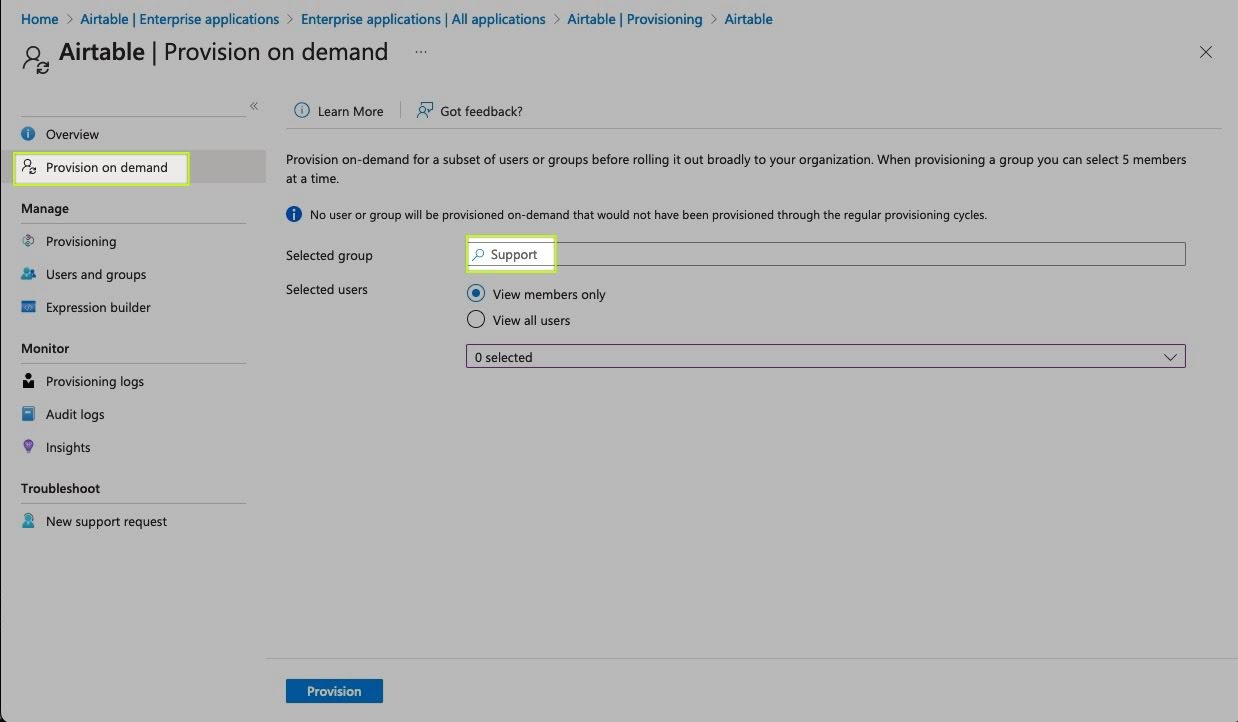Expand the 0 selected users dropdown
Image resolution: width=1238 pixels, height=722 pixels.
826,356
